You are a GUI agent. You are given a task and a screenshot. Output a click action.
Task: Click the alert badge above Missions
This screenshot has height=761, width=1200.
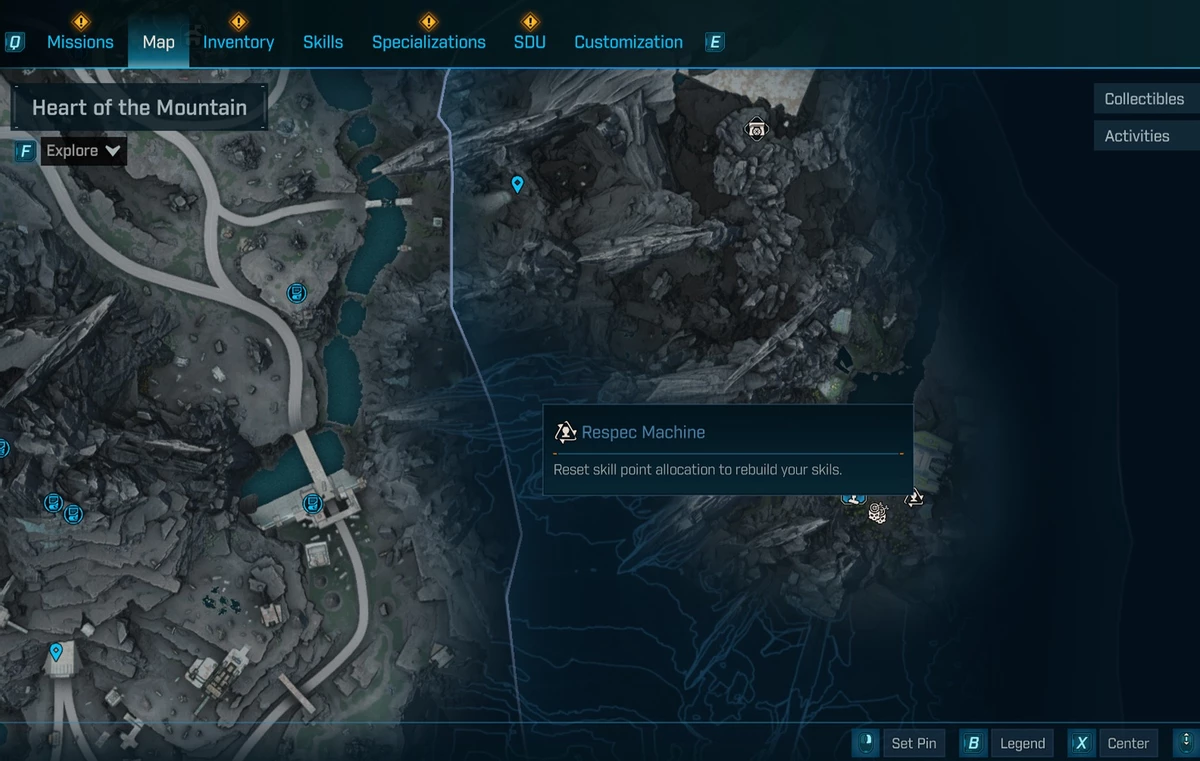coord(82,21)
